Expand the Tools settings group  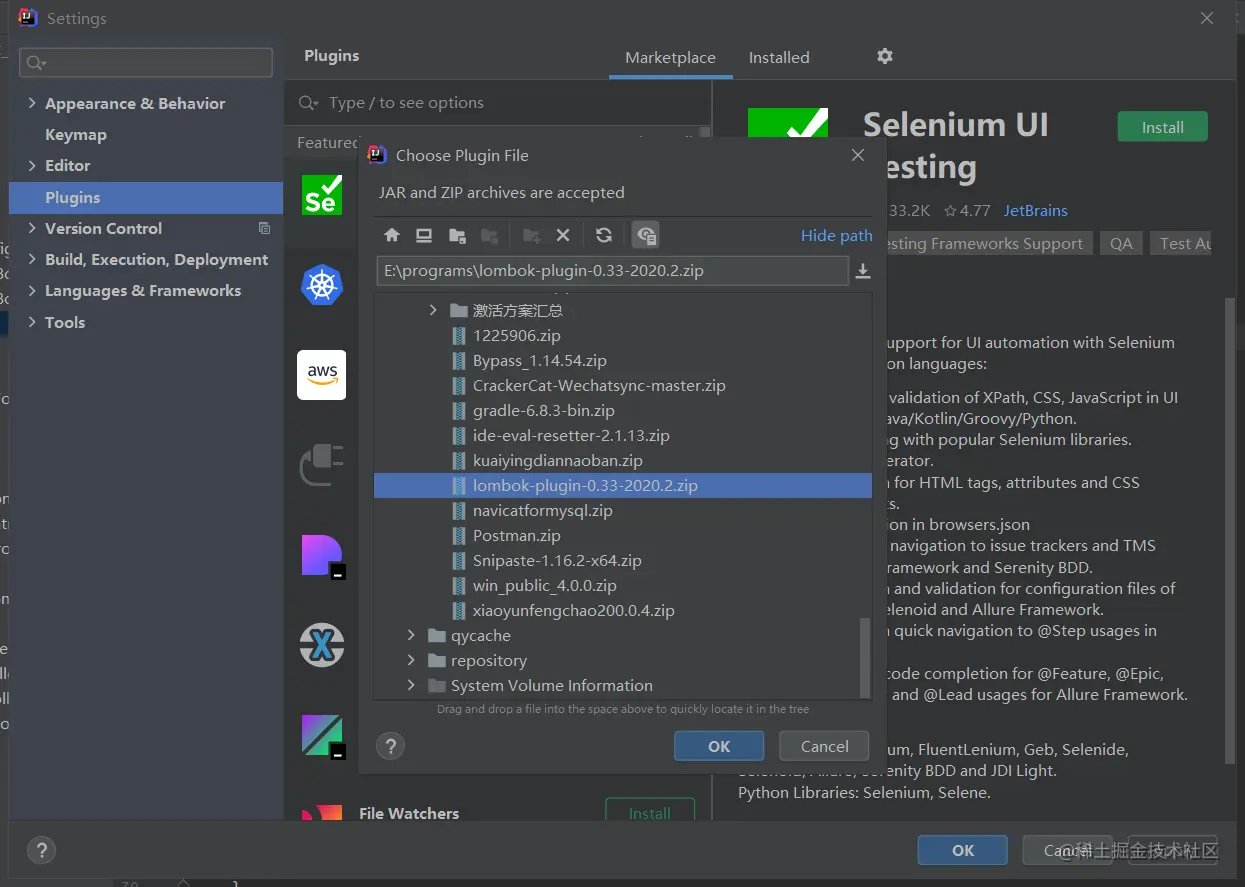[32, 322]
